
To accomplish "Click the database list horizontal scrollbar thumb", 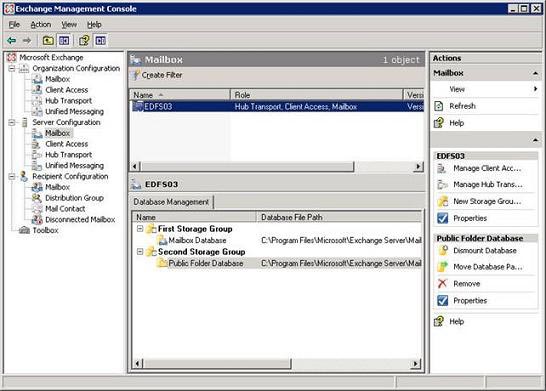I will click(x=217, y=364).
